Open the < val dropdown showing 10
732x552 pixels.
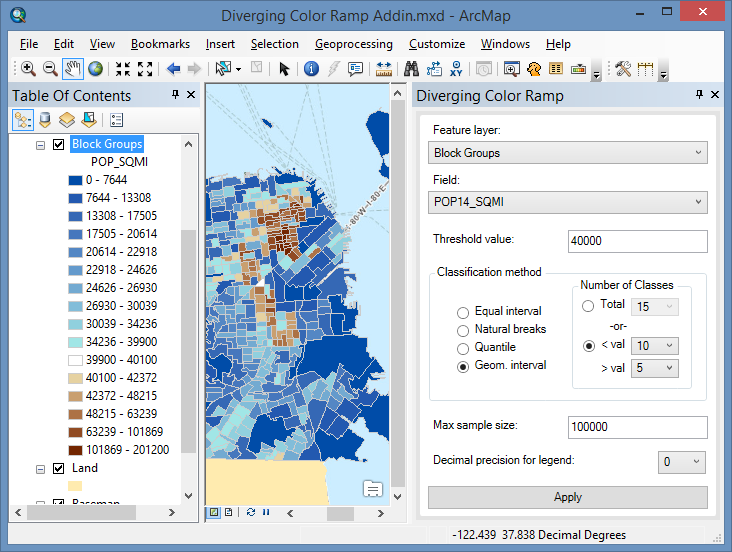pos(655,346)
